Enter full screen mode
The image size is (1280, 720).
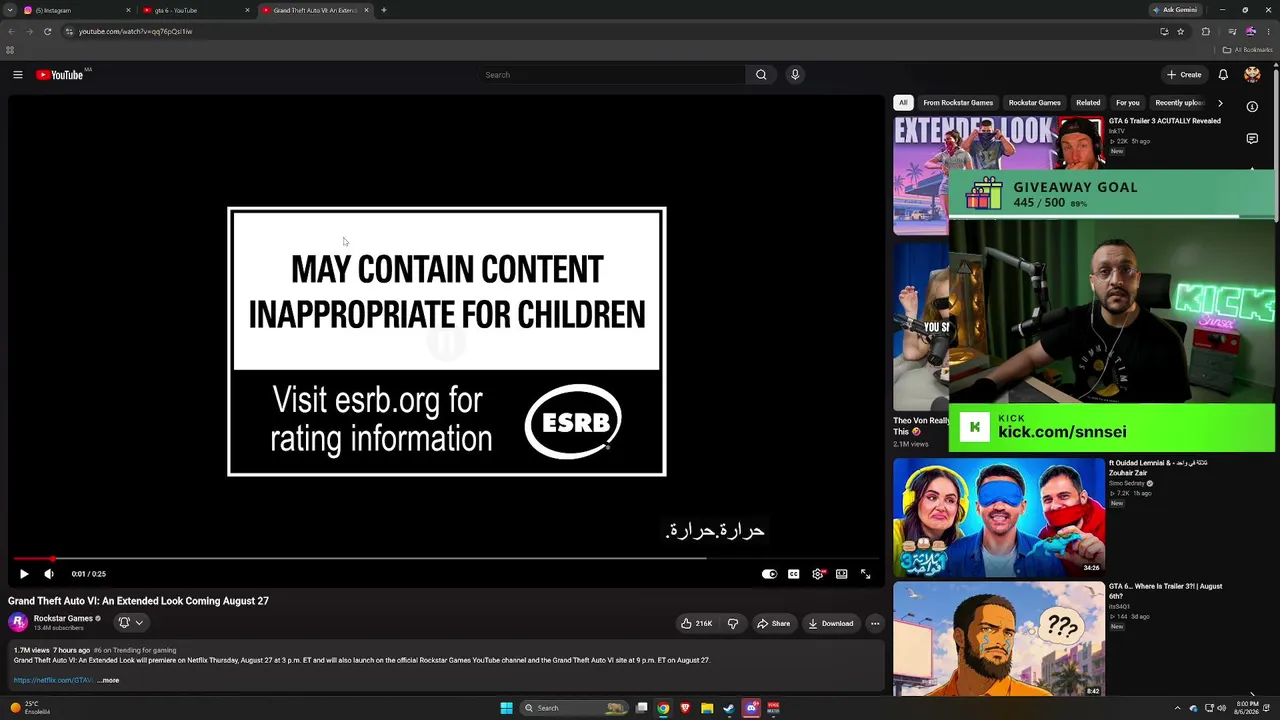click(x=866, y=574)
